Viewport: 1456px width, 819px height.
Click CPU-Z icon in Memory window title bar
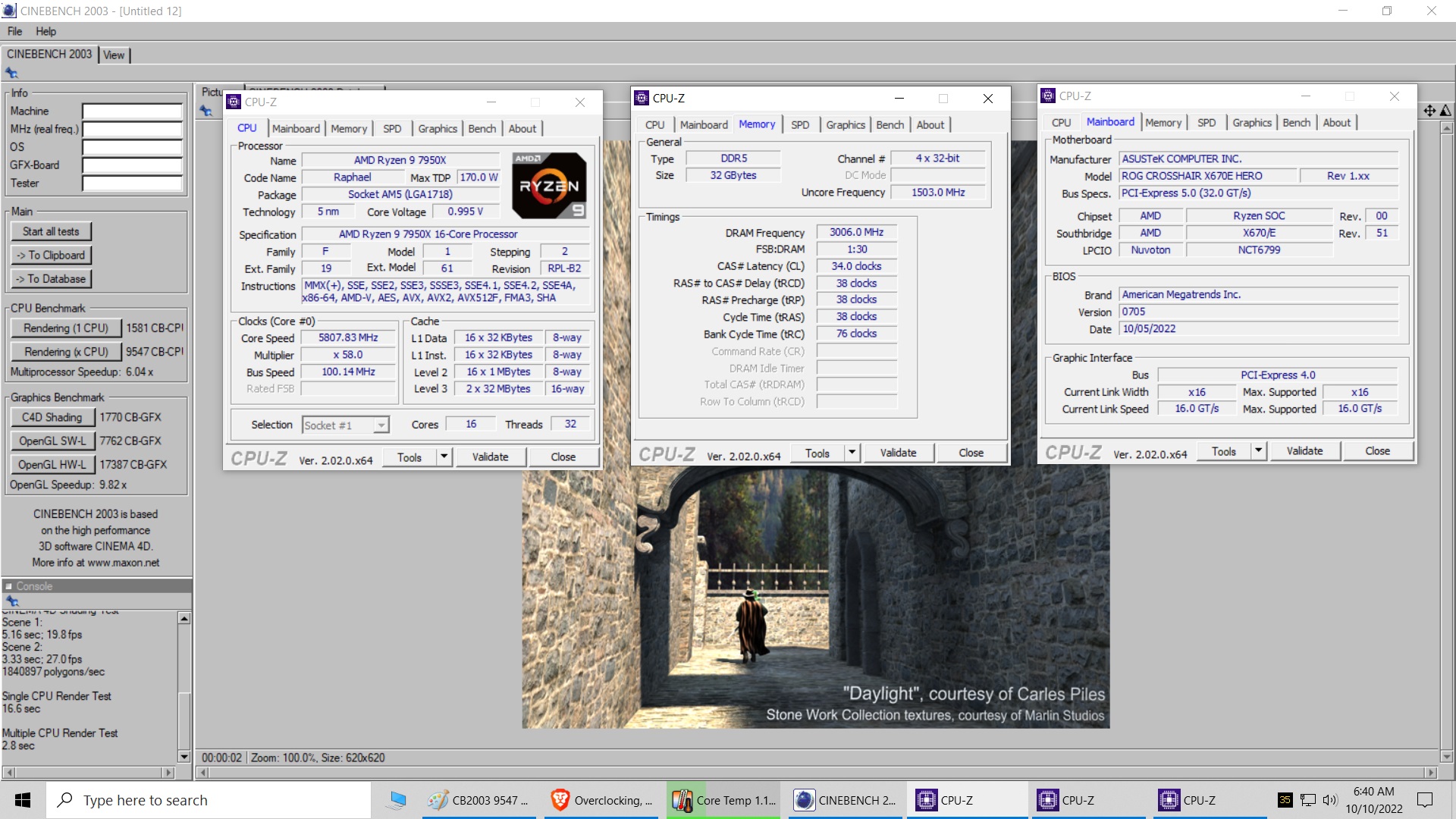point(642,98)
